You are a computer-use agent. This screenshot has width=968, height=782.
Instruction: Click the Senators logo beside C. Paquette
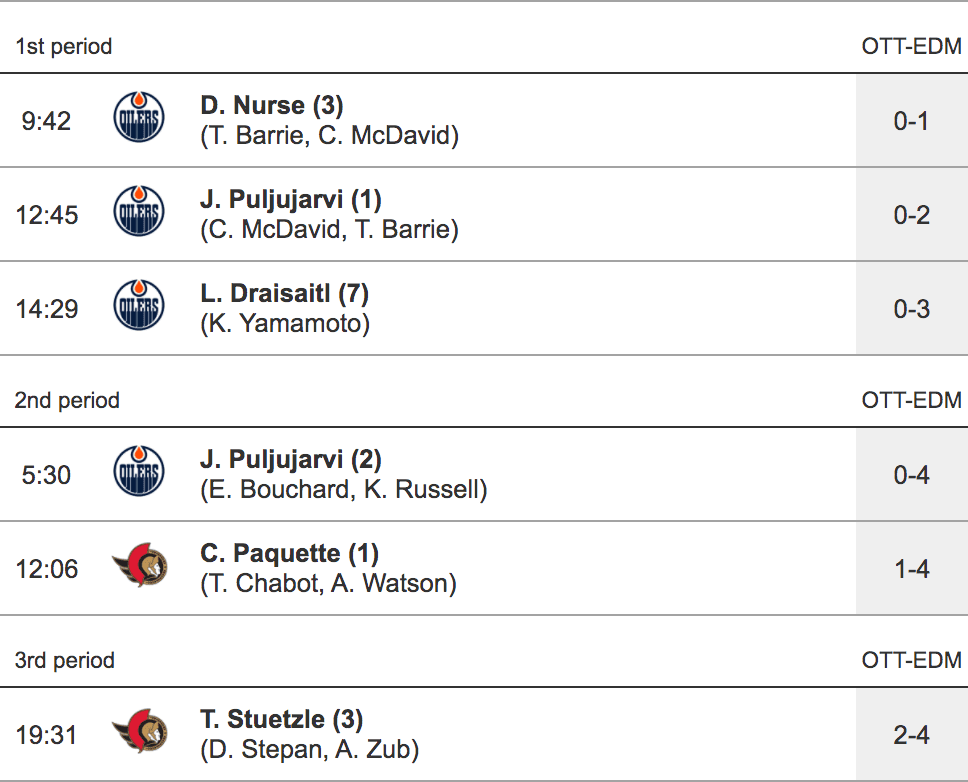coord(139,568)
